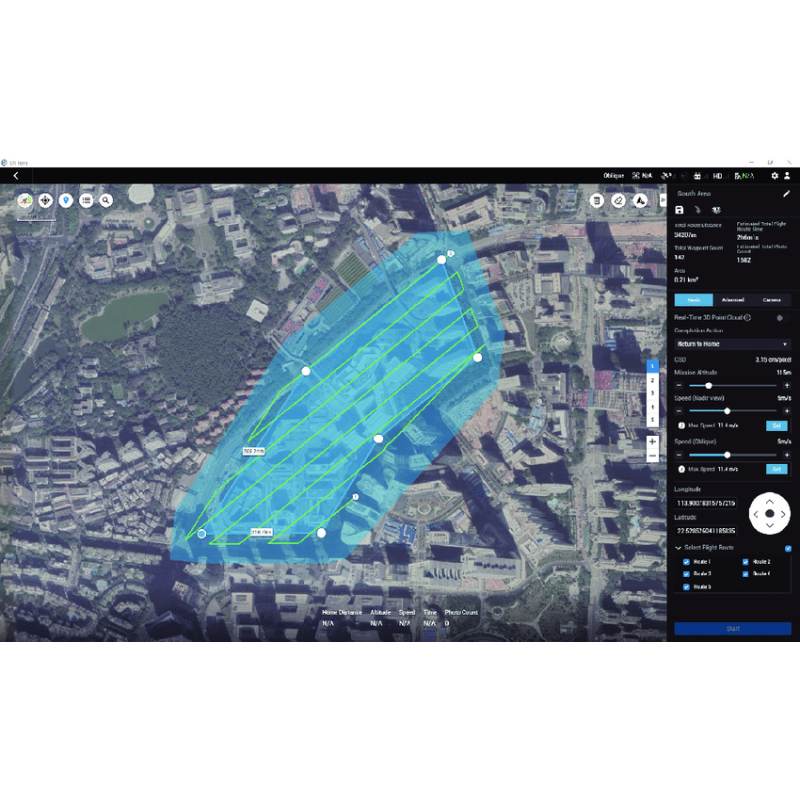The image size is (800, 800).
Task: Click the blue location pin icon
Action: click(66, 200)
